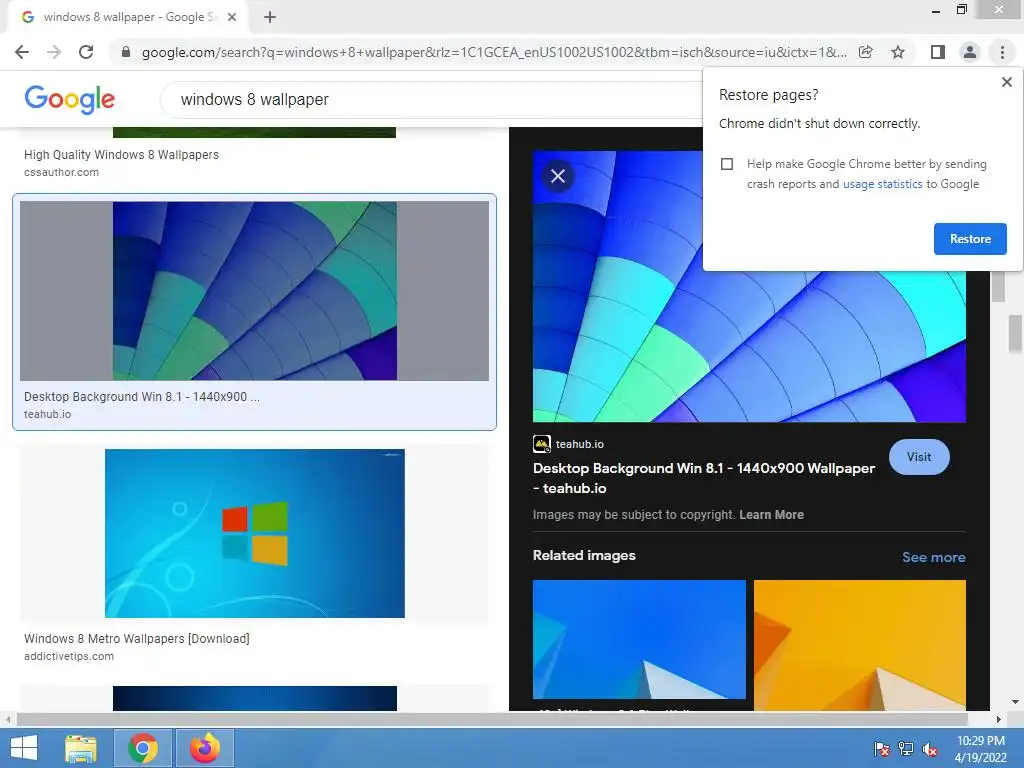Click the horizontal scrollbar right arrow
This screenshot has height=768, width=1024.
point(998,719)
